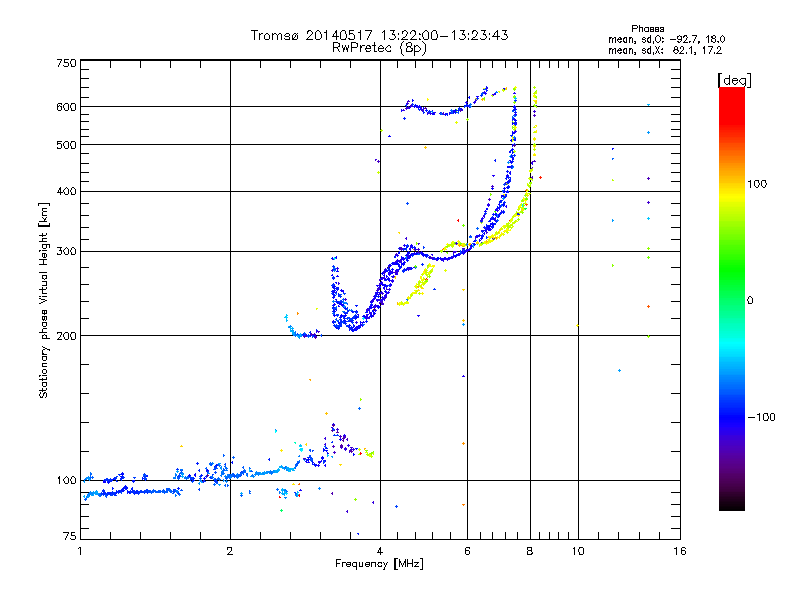Click the colorbar next to the '0' label
800x600 pixels.
(732, 301)
